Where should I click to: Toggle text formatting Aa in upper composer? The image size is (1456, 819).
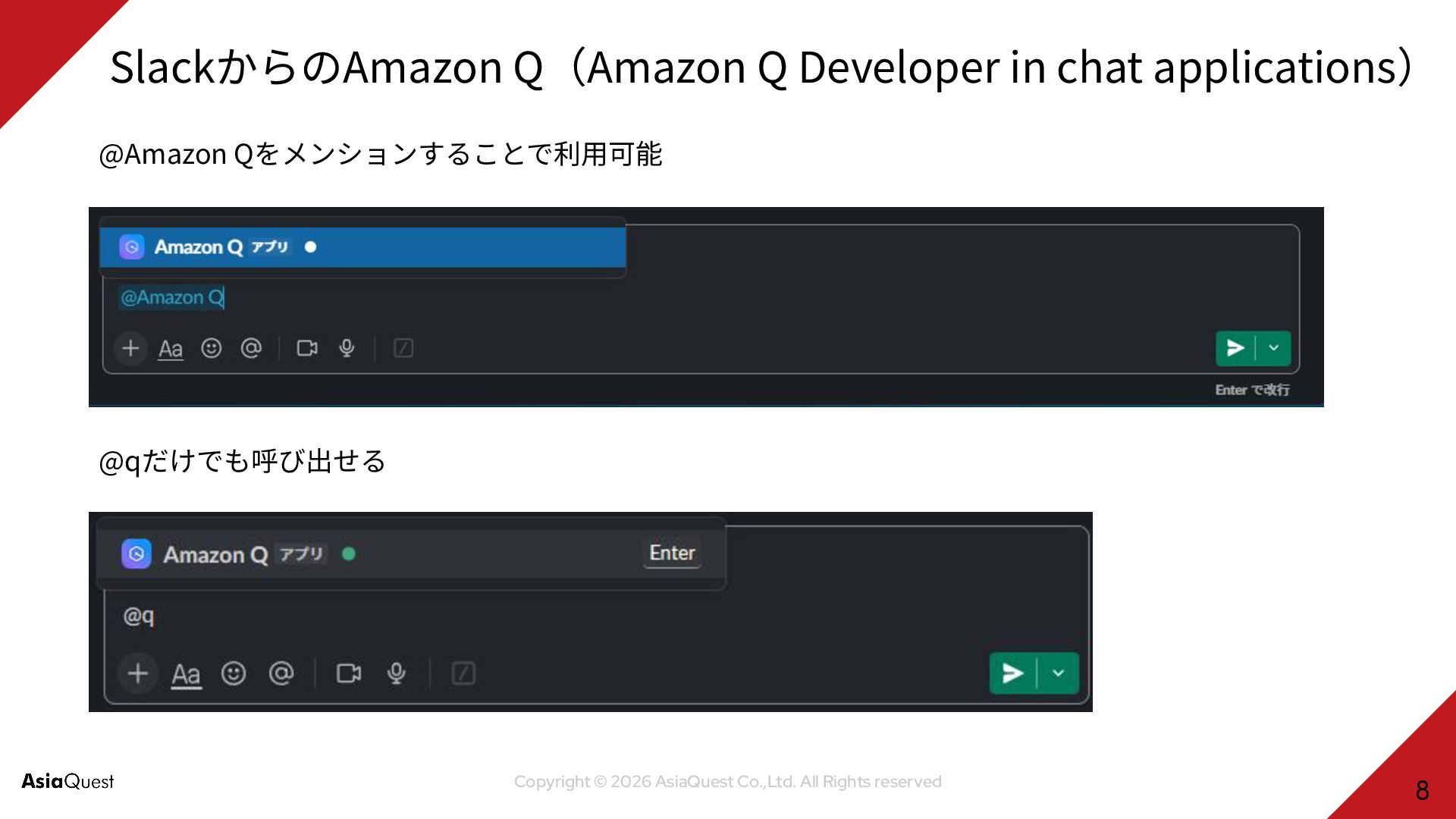171,349
